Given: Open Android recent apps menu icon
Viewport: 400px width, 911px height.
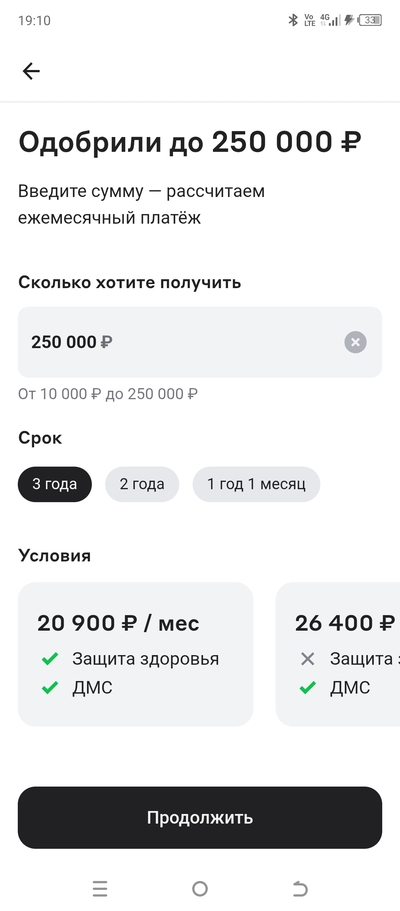Looking at the screenshot, I should pos(100,888).
